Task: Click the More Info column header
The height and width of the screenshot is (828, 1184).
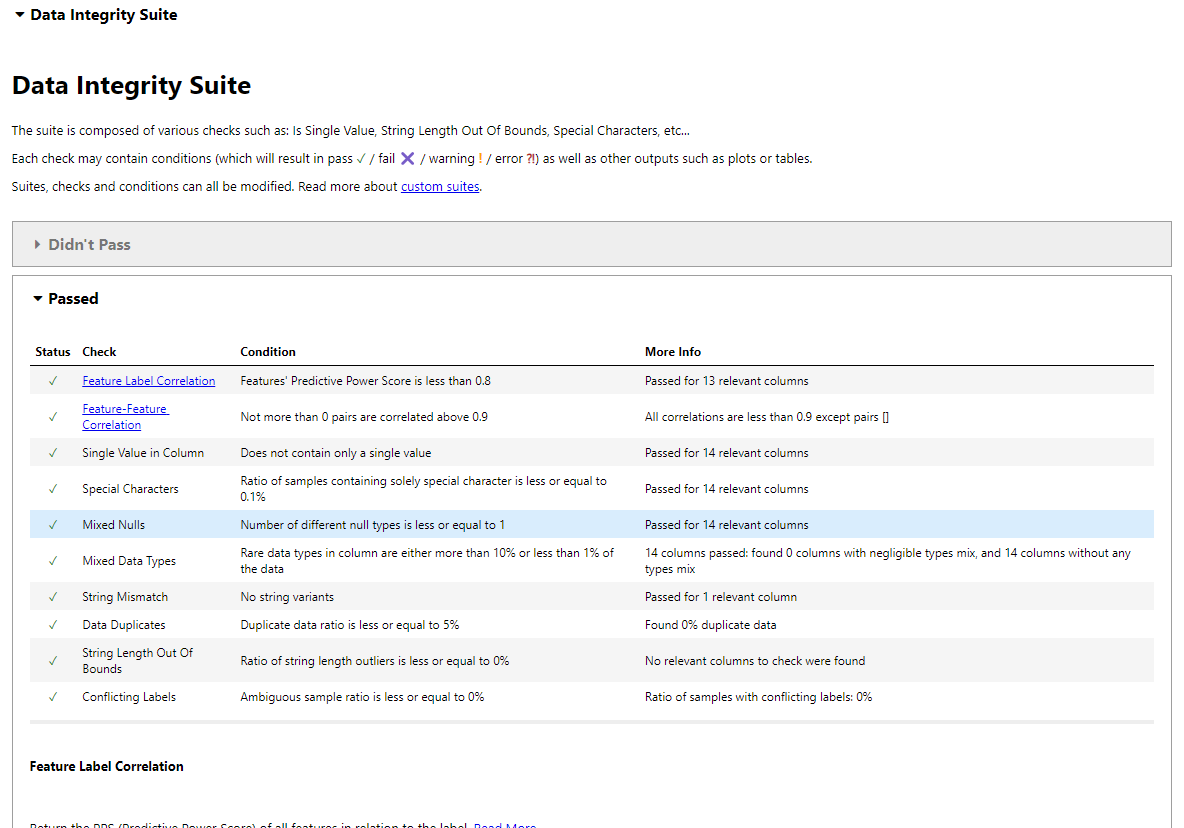Action: [x=673, y=352]
